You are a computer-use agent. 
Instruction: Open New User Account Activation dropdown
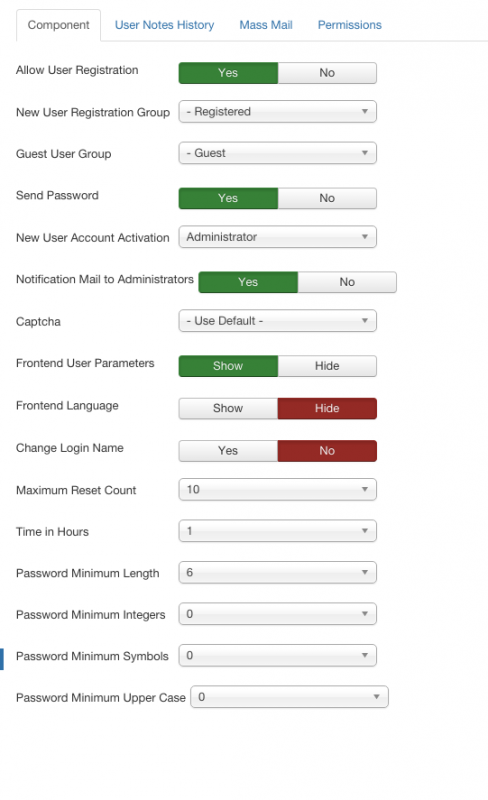click(278, 237)
